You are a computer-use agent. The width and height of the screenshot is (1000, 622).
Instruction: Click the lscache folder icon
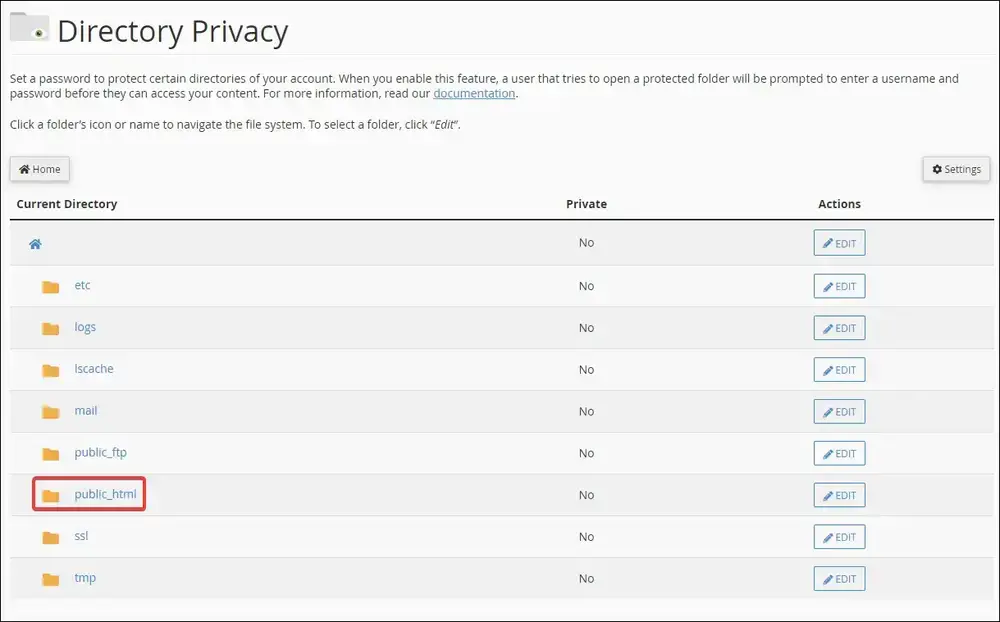coord(50,370)
